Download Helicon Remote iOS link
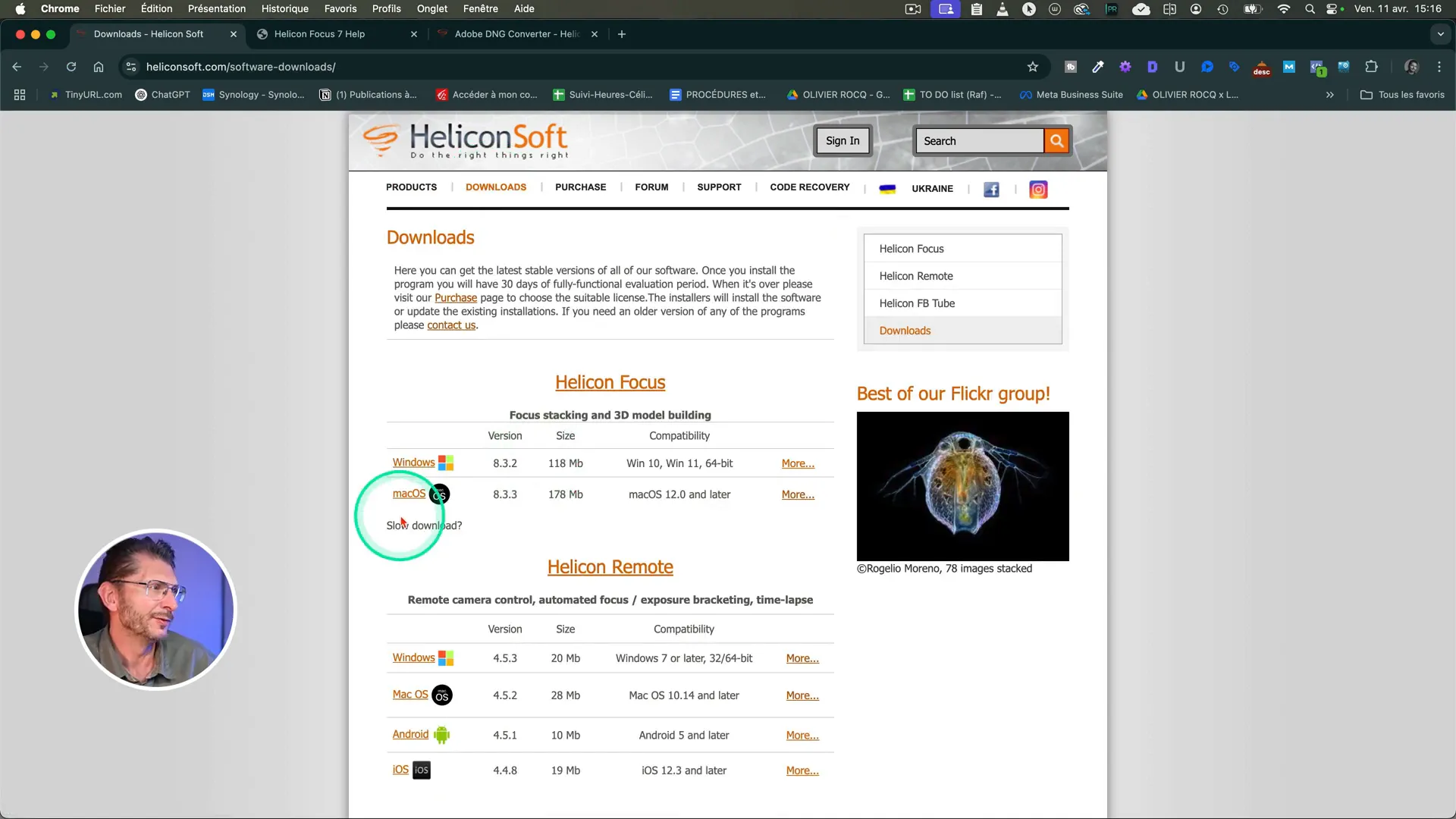This screenshot has width=1456, height=819. point(400,770)
